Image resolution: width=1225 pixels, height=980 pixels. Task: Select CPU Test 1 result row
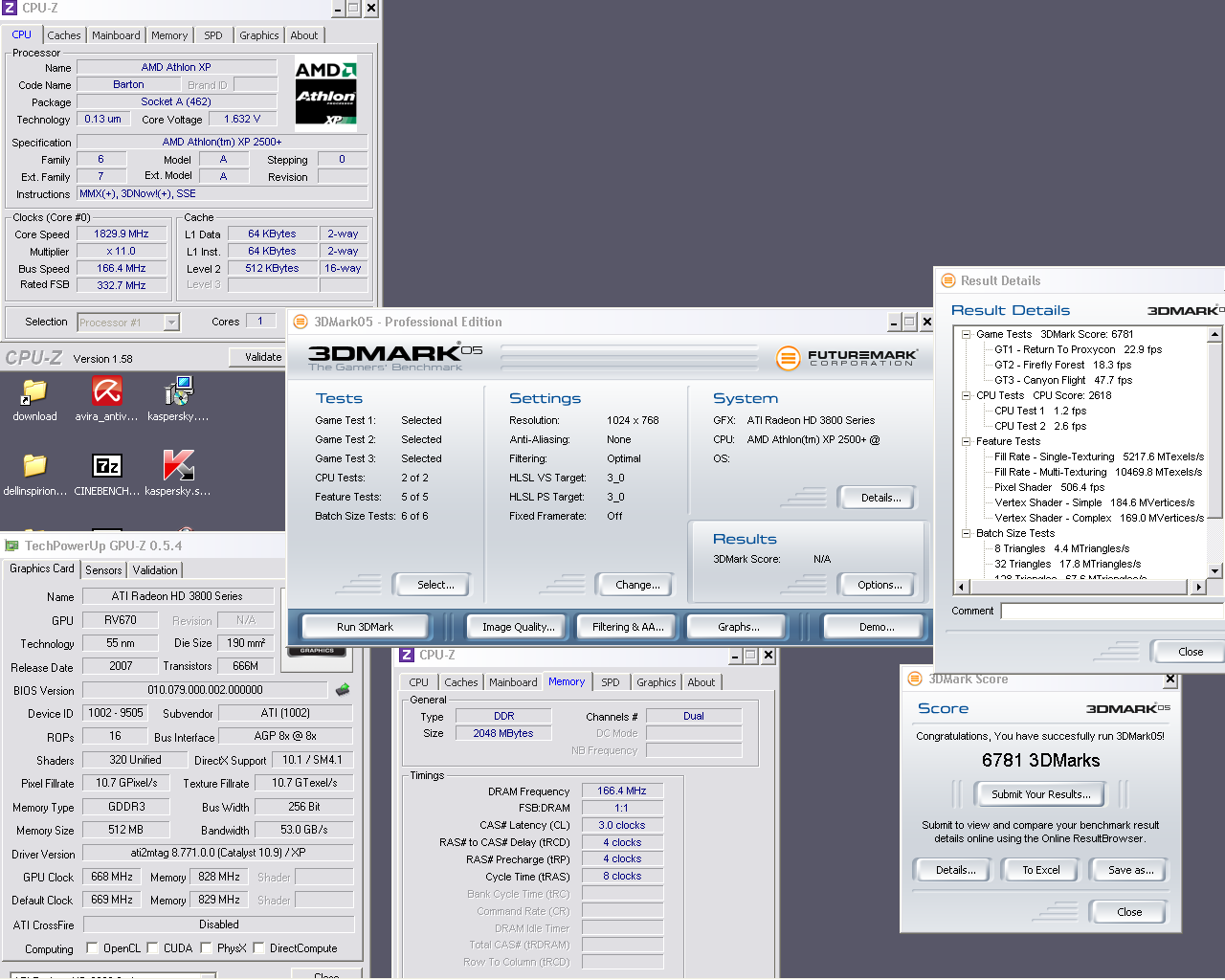[1039, 411]
